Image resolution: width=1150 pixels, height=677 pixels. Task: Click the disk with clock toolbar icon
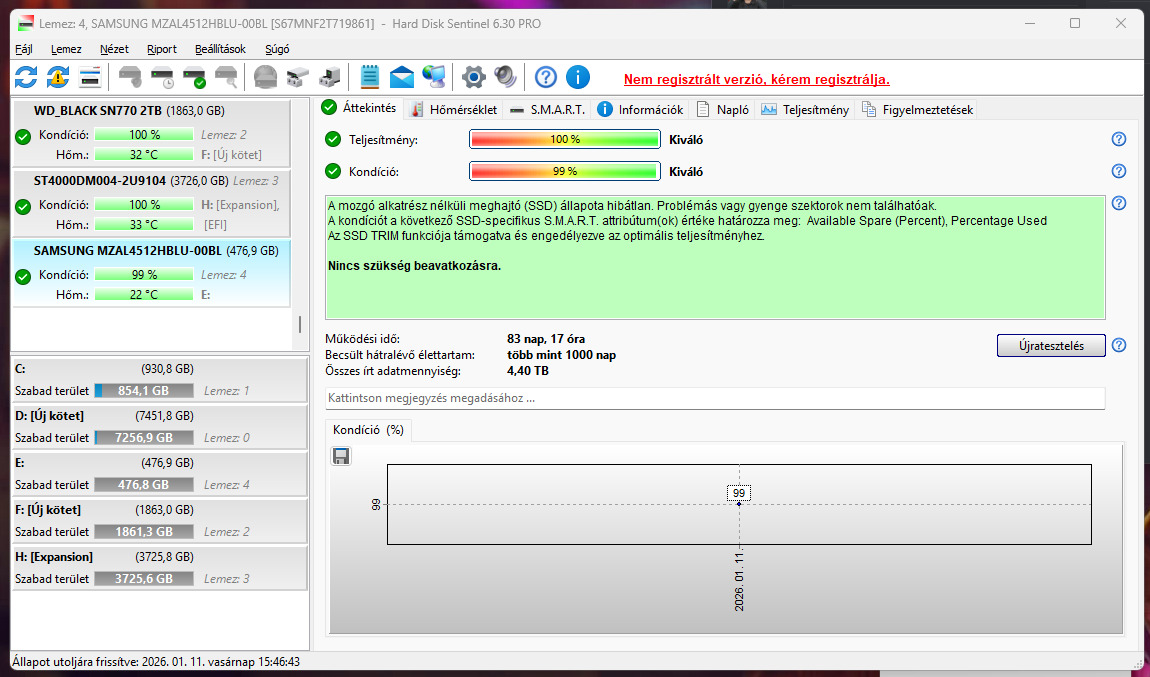(x=162, y=76)
